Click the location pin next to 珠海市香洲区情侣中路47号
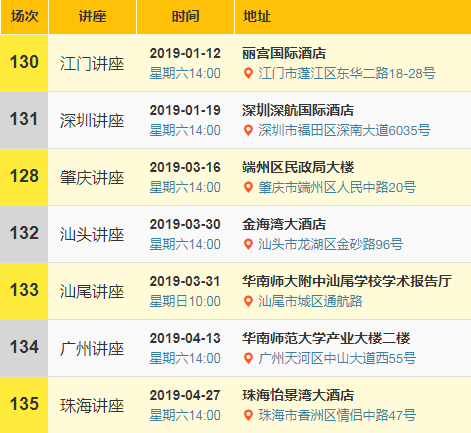The image size is (471, 433). (248, 415)
